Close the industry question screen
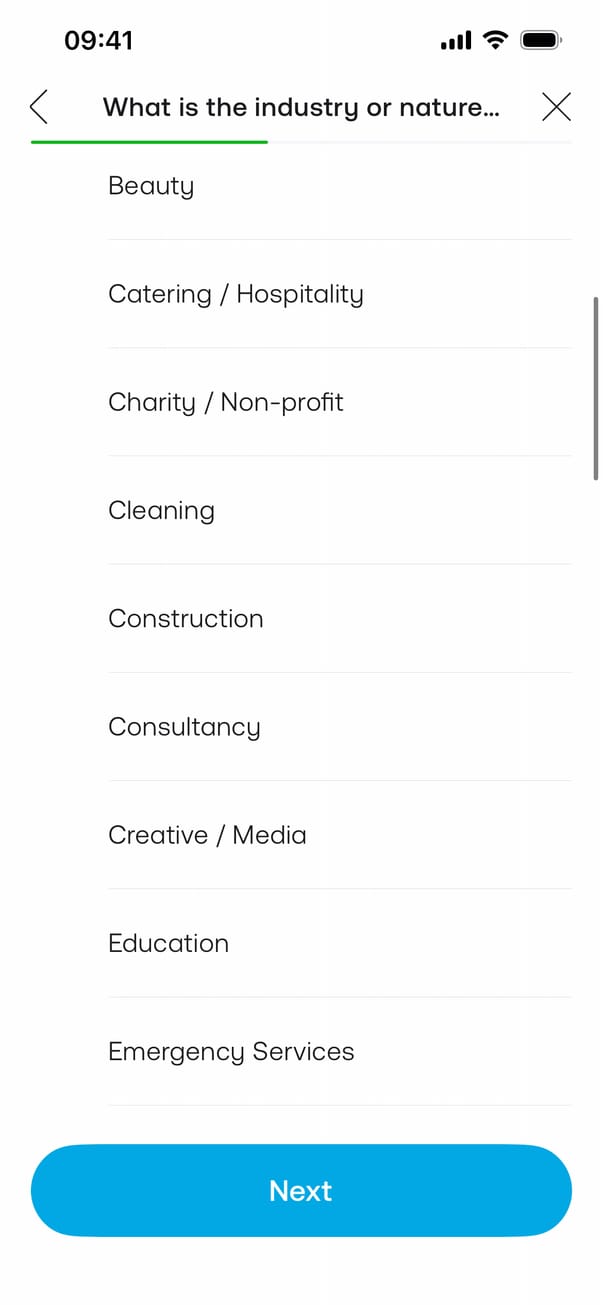This screenshot has height=1305, width=603. 556,106
